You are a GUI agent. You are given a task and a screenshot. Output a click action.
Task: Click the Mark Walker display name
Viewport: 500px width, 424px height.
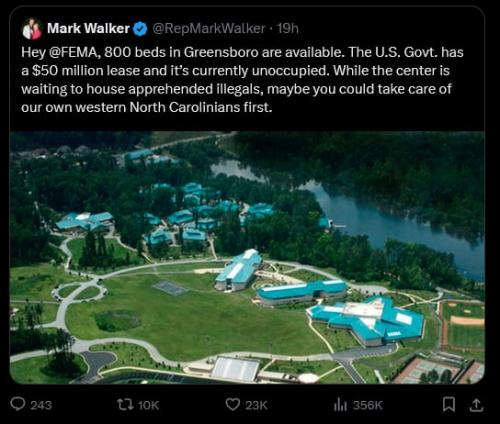click(88, 29)
